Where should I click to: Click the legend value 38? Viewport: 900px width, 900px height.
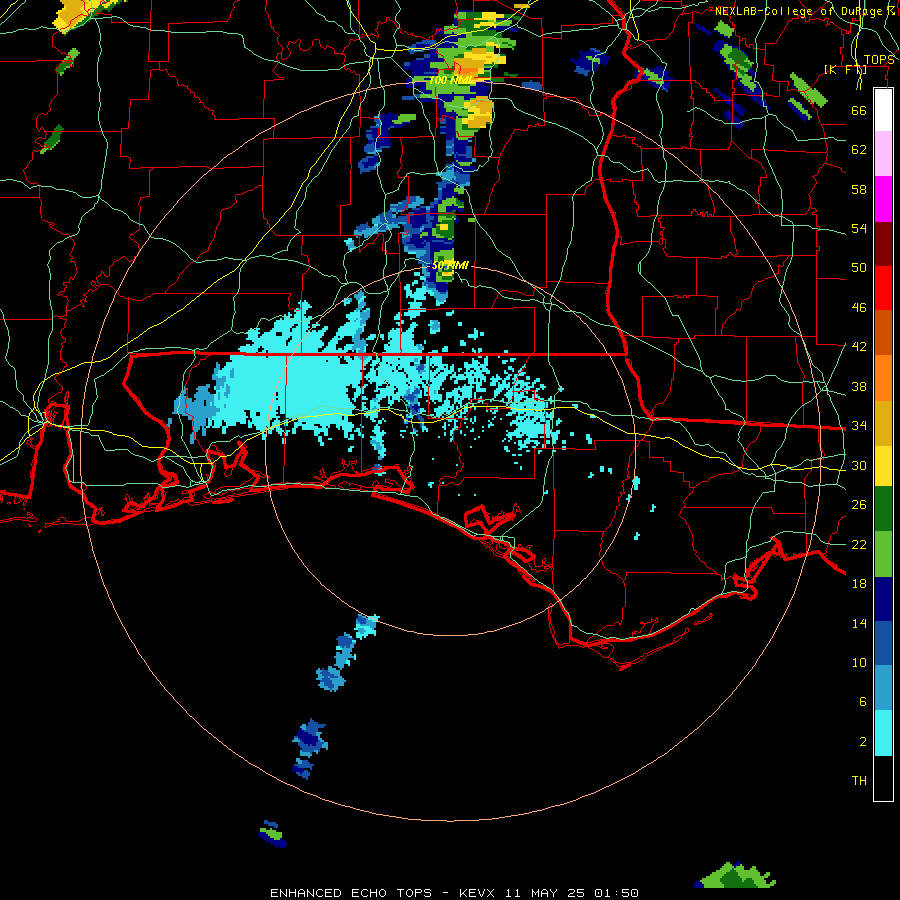click(x=859, y=386)
